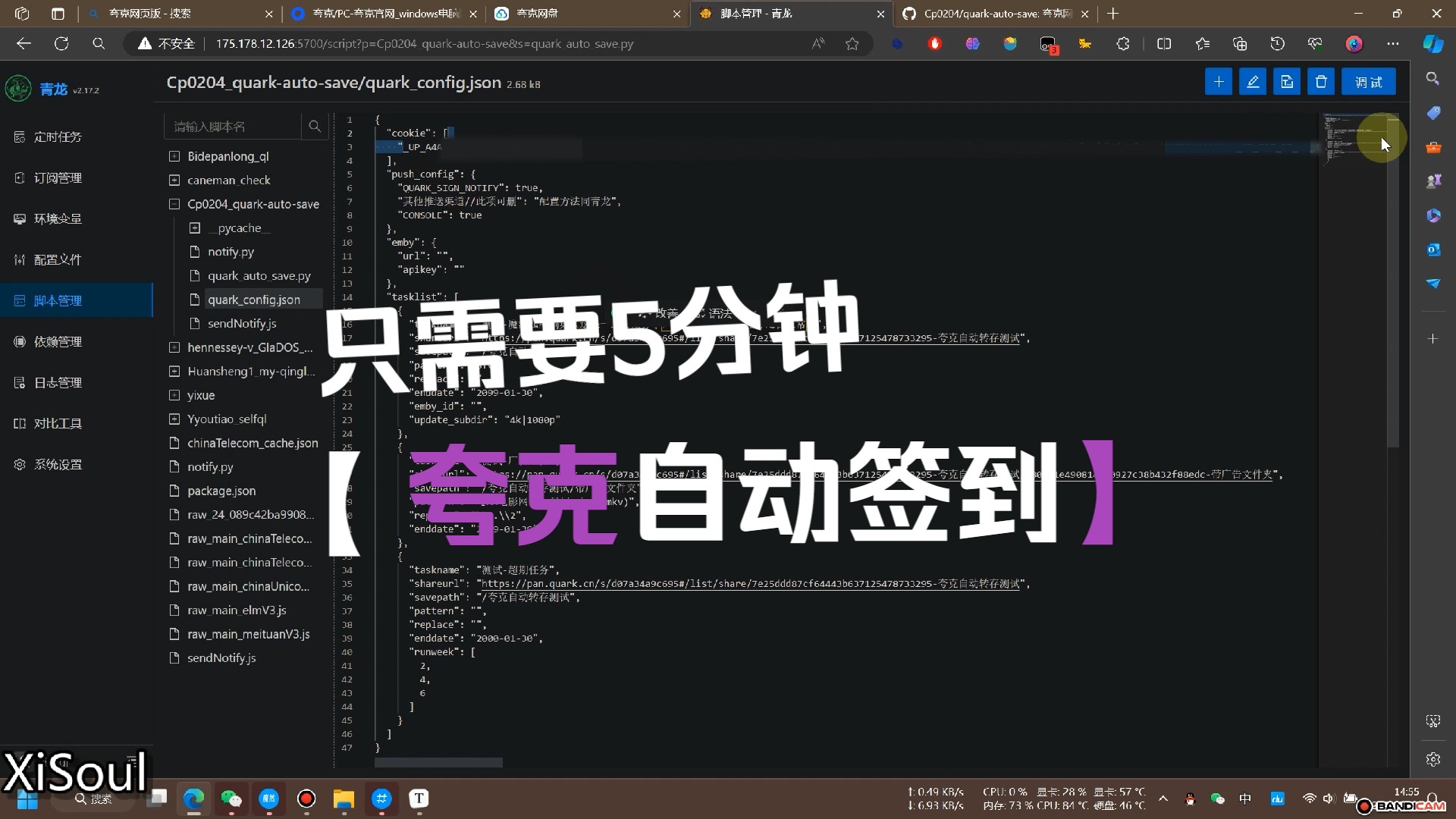Open Edge sidebar settings gear
The image size is (1456, 819).
[1433, 759]
